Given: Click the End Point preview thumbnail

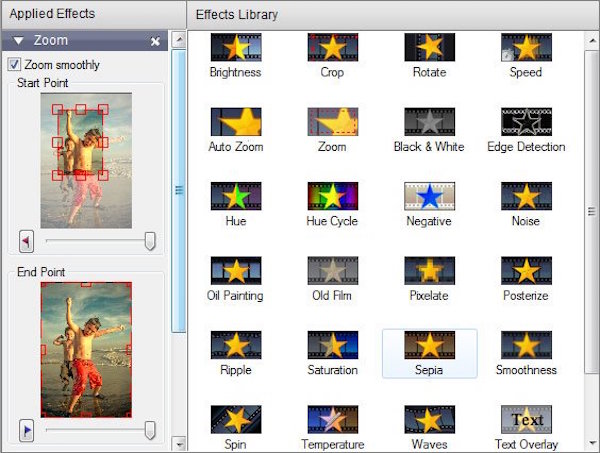Looking at the screenshot, I should click(x=86, y=349).
